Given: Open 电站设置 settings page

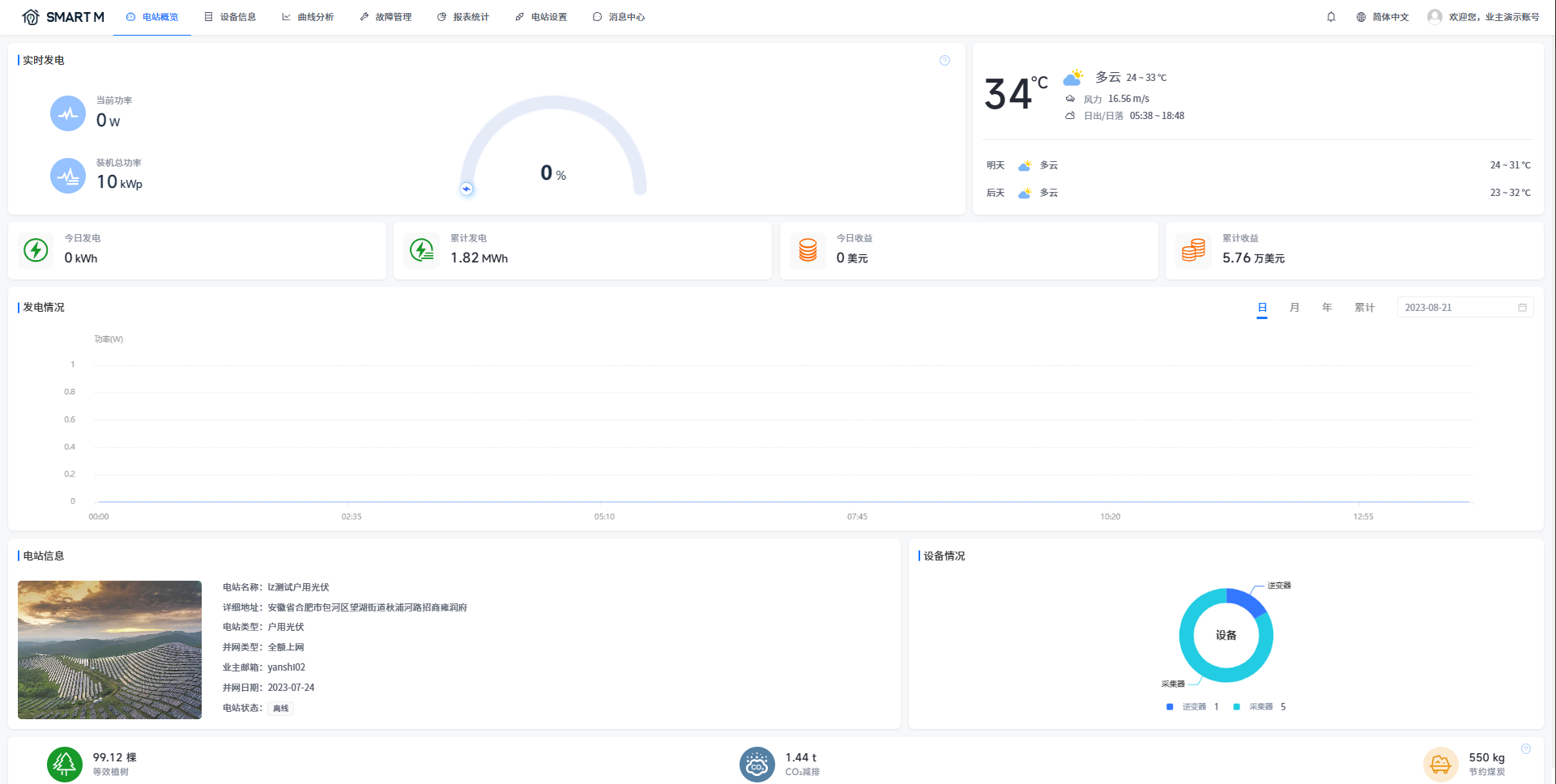Looking at the screenshot, I should pyautogui.click(x=541, y=17).
